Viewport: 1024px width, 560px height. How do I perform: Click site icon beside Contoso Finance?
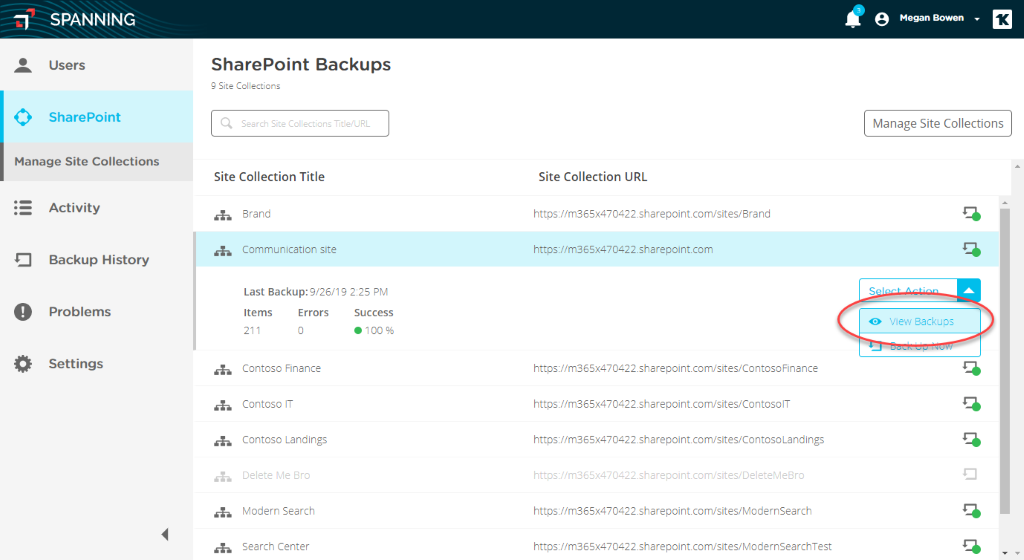[223, 369]
